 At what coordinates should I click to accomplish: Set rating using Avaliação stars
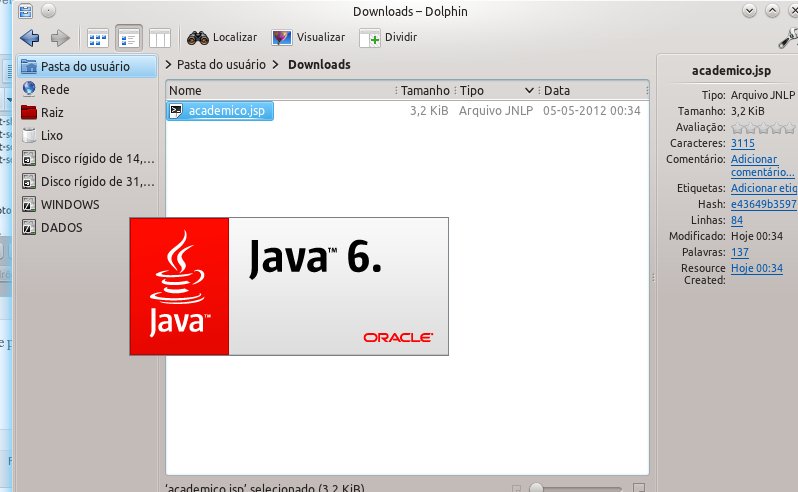point(763,128)
